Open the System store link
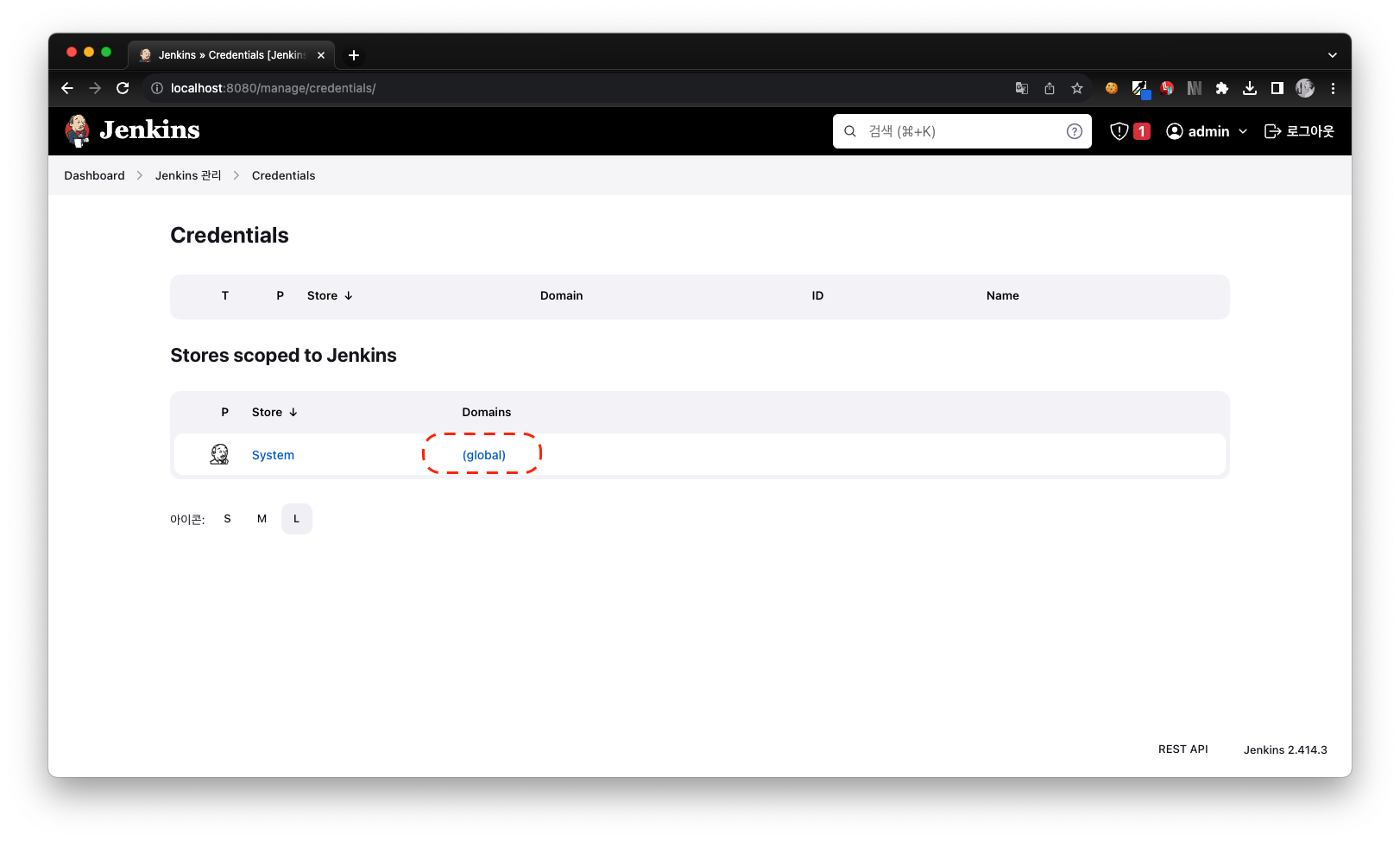The image size is (1400, 841). point(273,455)
